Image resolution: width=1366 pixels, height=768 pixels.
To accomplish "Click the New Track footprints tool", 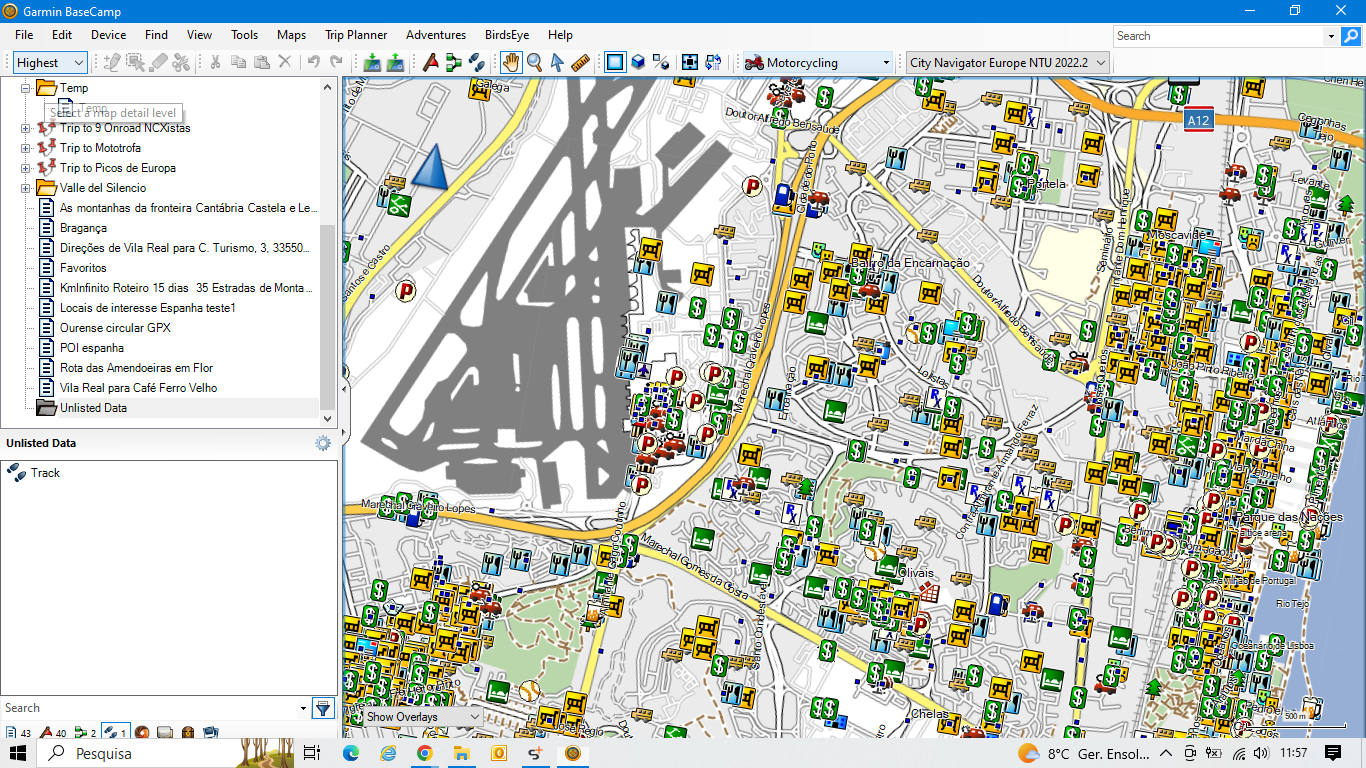I will (476, 62).
